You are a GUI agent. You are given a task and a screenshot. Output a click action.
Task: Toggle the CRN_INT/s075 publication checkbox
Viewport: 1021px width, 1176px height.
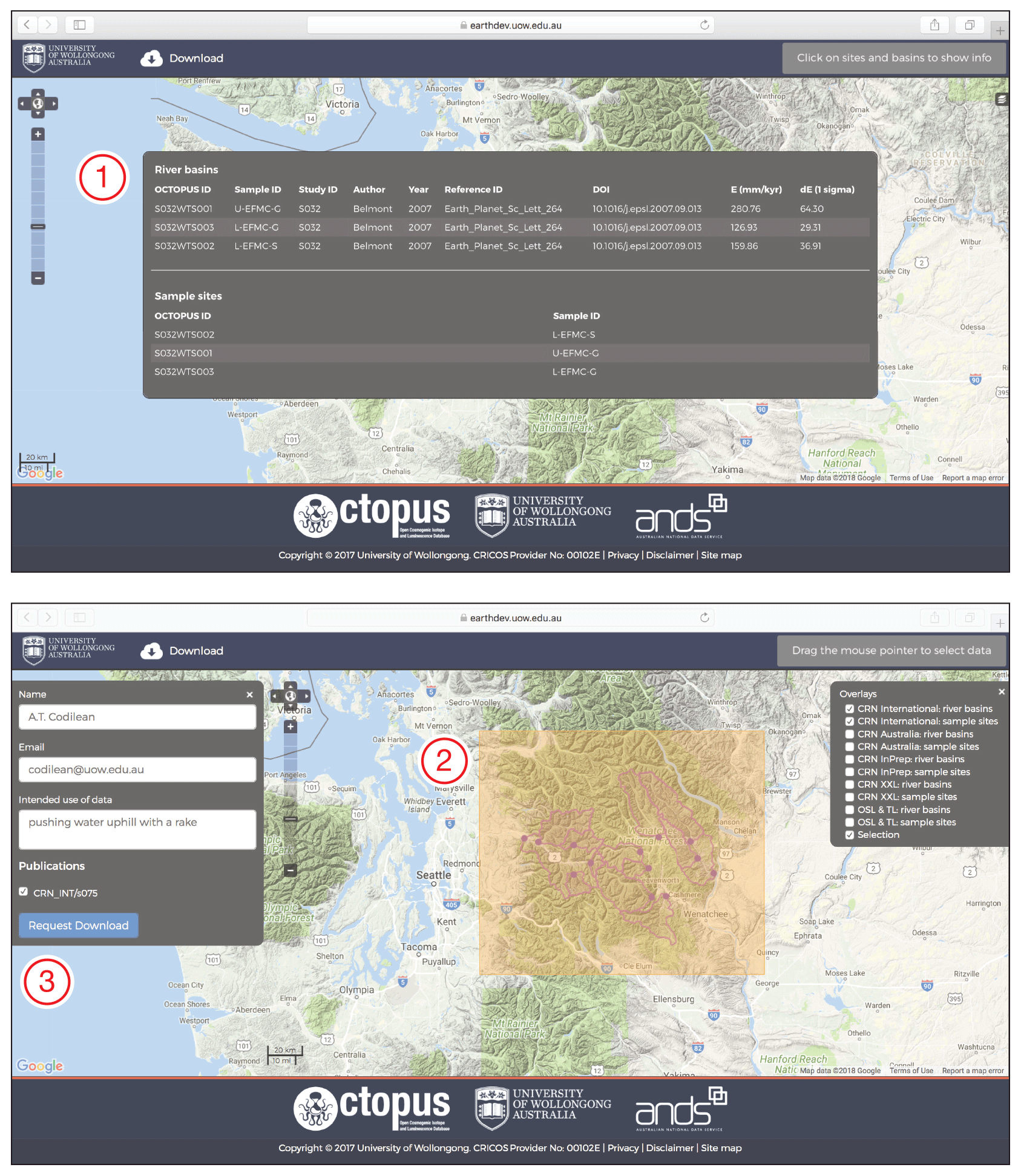click(x=24, y=892)
